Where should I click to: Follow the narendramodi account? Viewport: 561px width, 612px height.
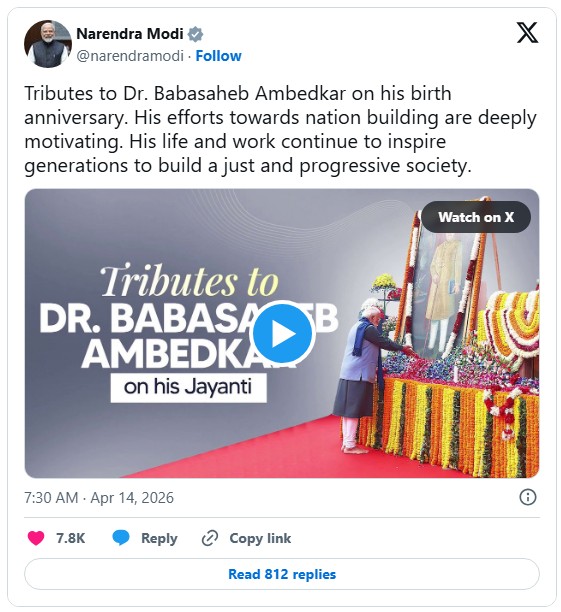point(218,56)
